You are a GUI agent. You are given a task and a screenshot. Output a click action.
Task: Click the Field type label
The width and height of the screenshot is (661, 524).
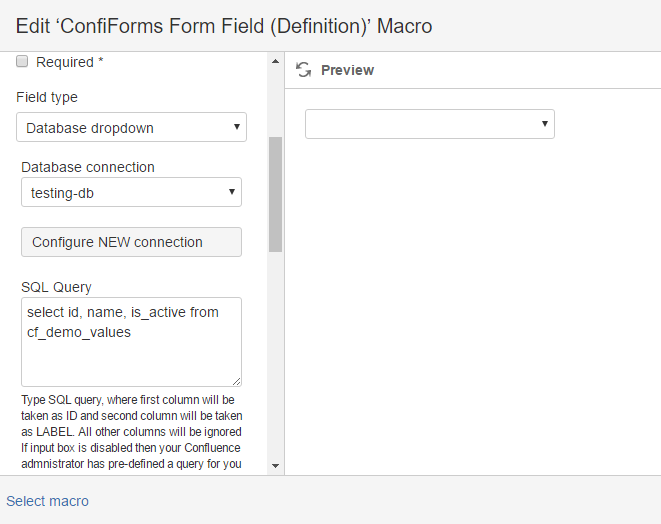click(x=47, y=97)
